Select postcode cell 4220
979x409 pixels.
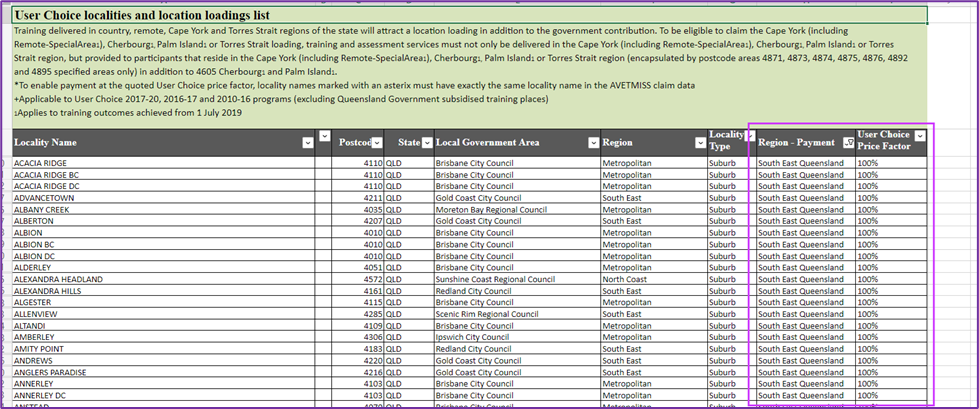pyautogui.click(x=358, y=360)
